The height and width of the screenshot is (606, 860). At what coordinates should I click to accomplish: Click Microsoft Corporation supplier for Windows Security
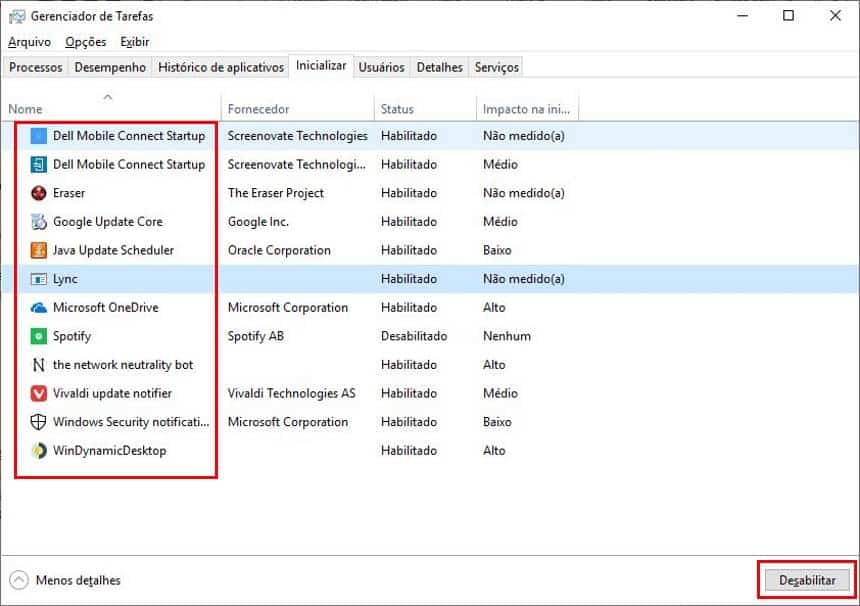click(x=288, y=422)
